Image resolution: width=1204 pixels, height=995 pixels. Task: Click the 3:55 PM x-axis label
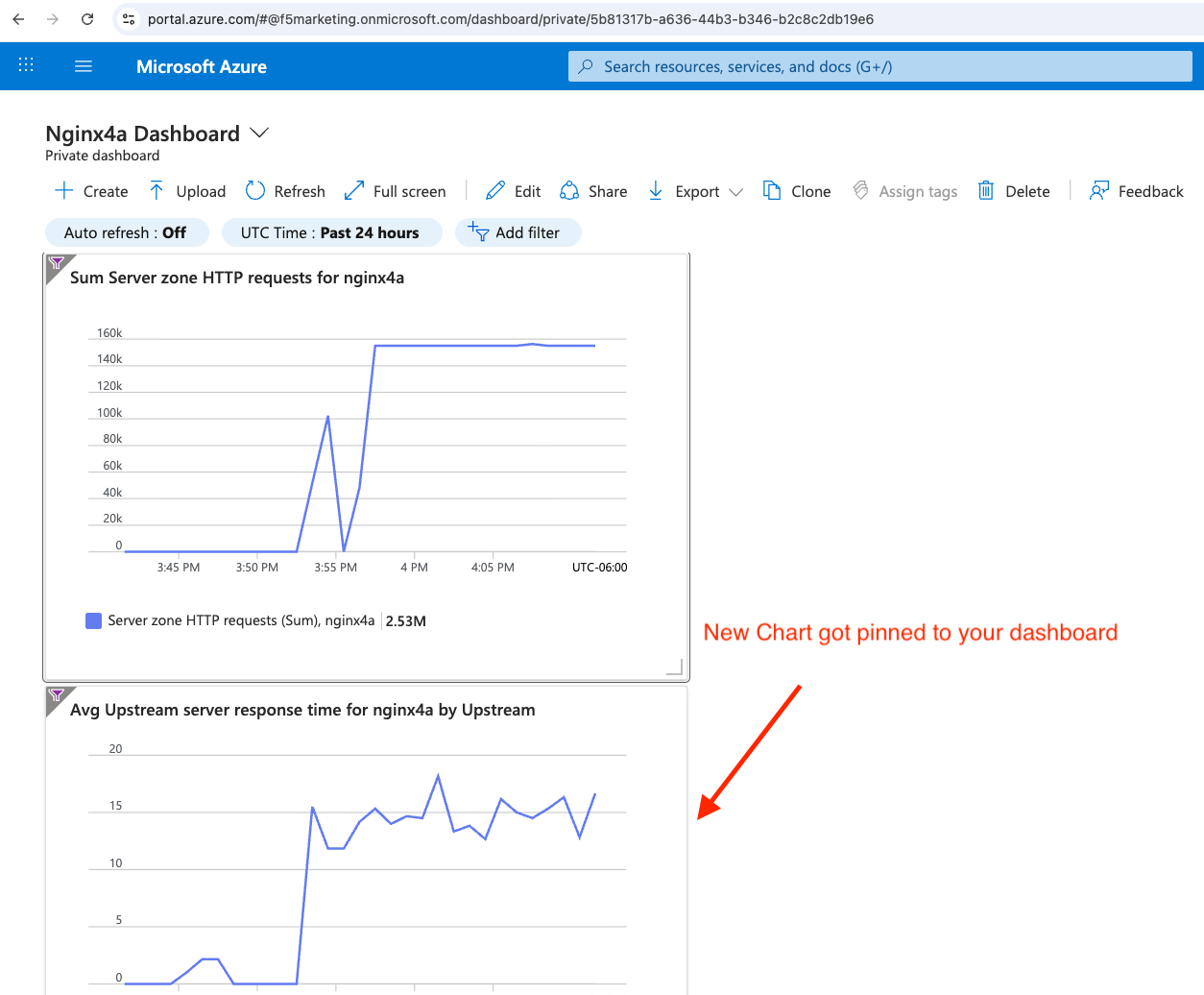click(335, 568)
